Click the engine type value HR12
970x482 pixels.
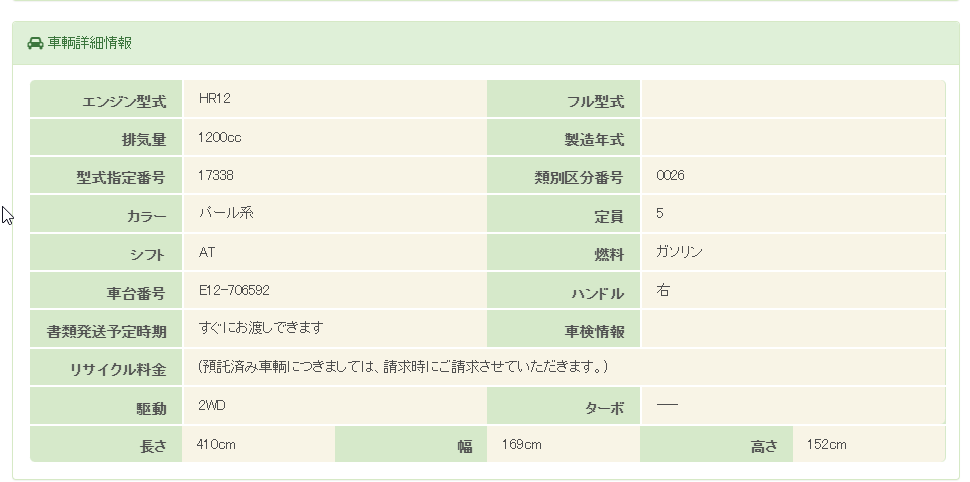pyautogui.click(x=215, y=98)
